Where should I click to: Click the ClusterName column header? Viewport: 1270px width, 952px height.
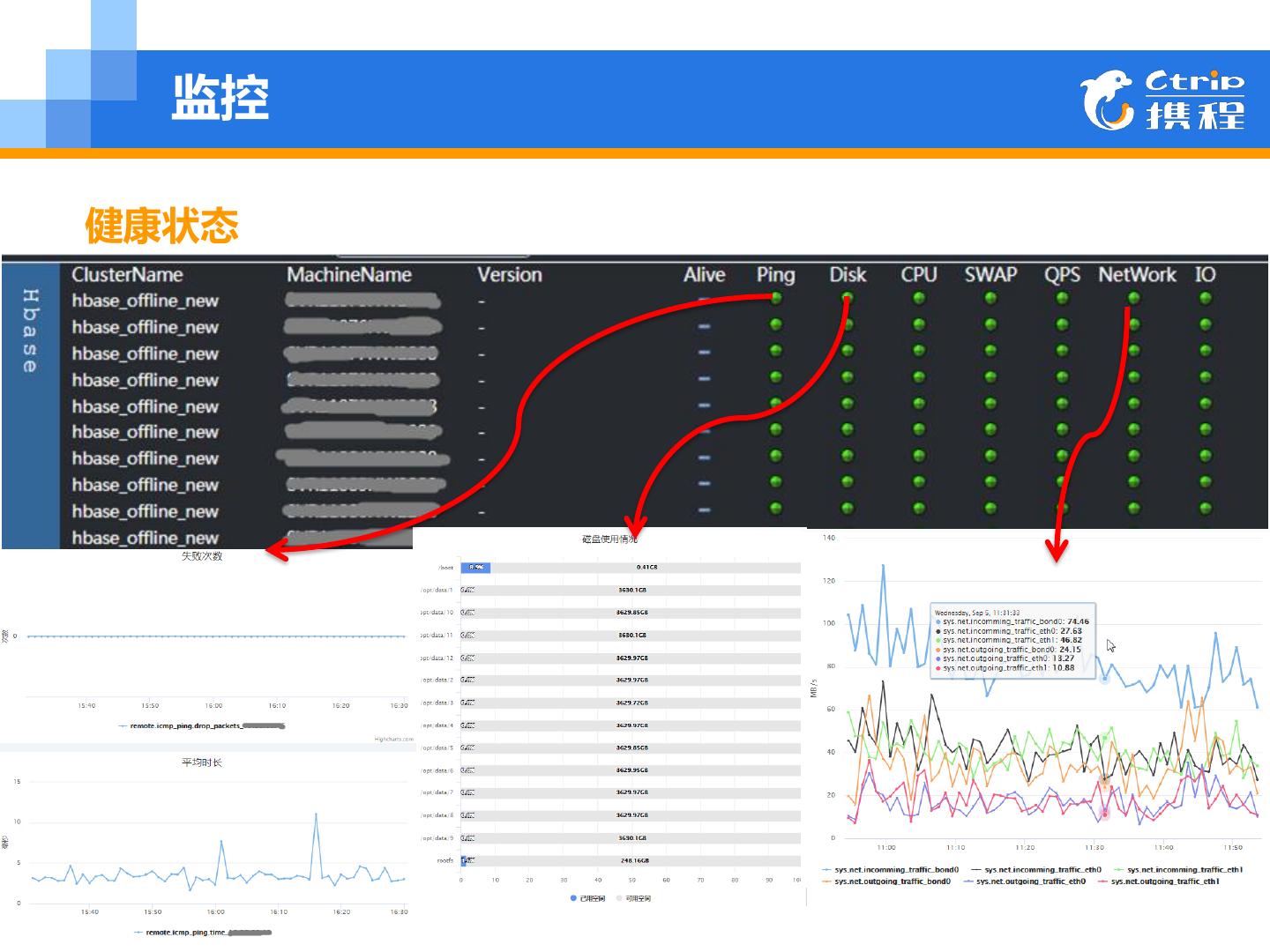point(127,275)
